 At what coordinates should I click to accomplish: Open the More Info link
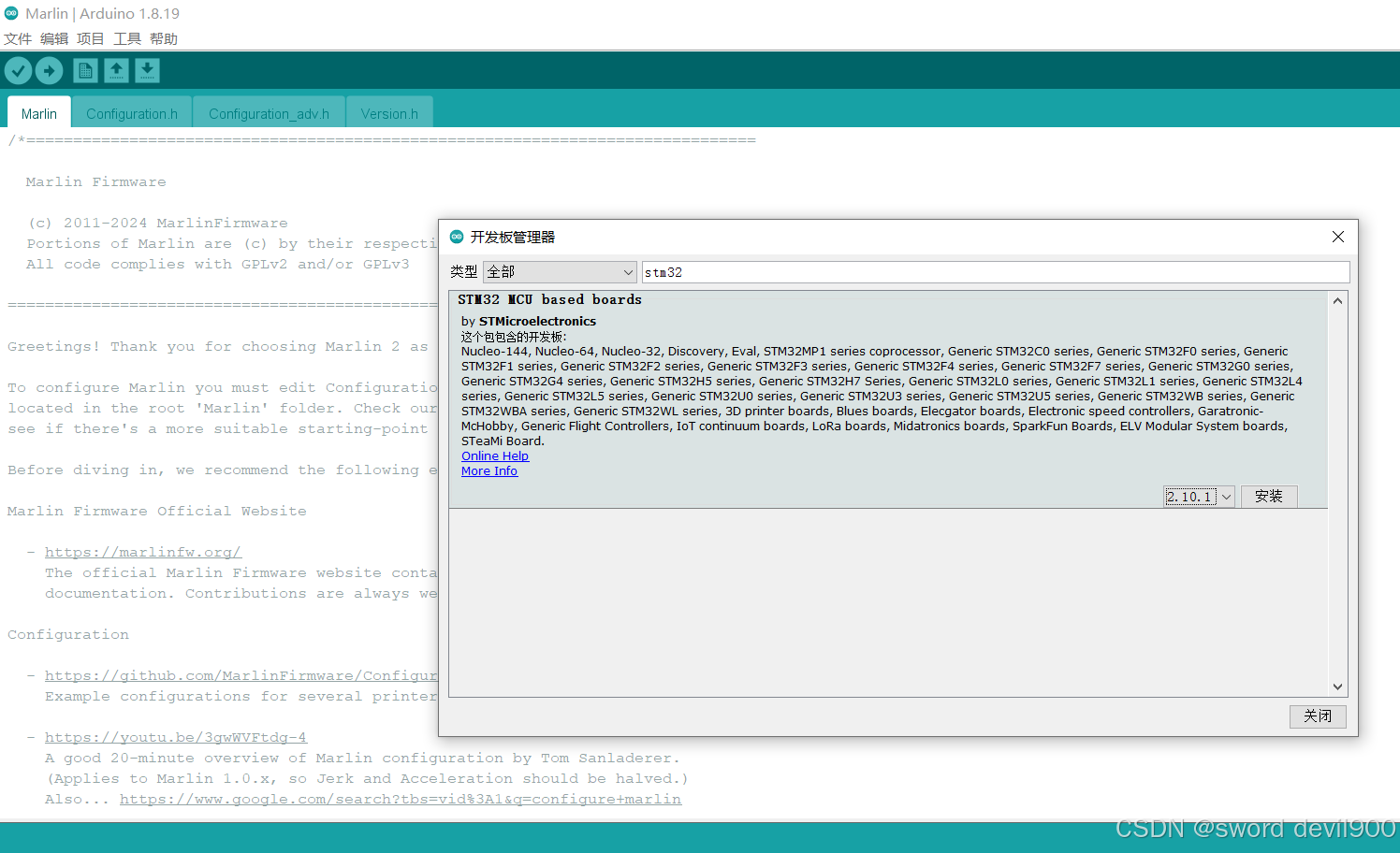pos(489,471)
